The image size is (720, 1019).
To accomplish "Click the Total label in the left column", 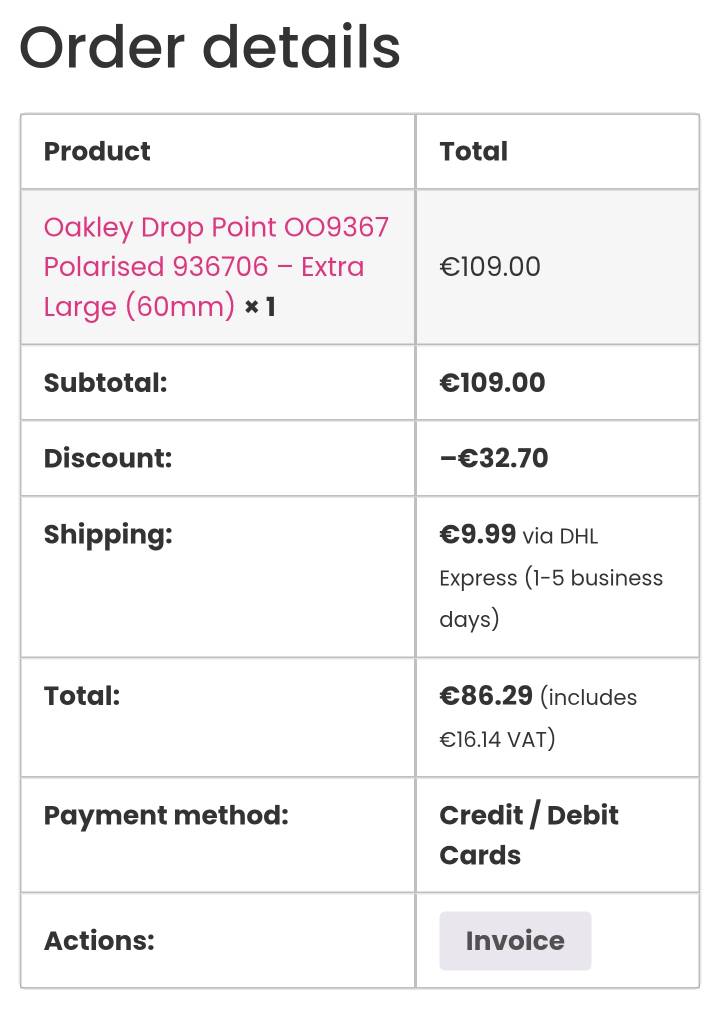I will [x=82, y=696].
